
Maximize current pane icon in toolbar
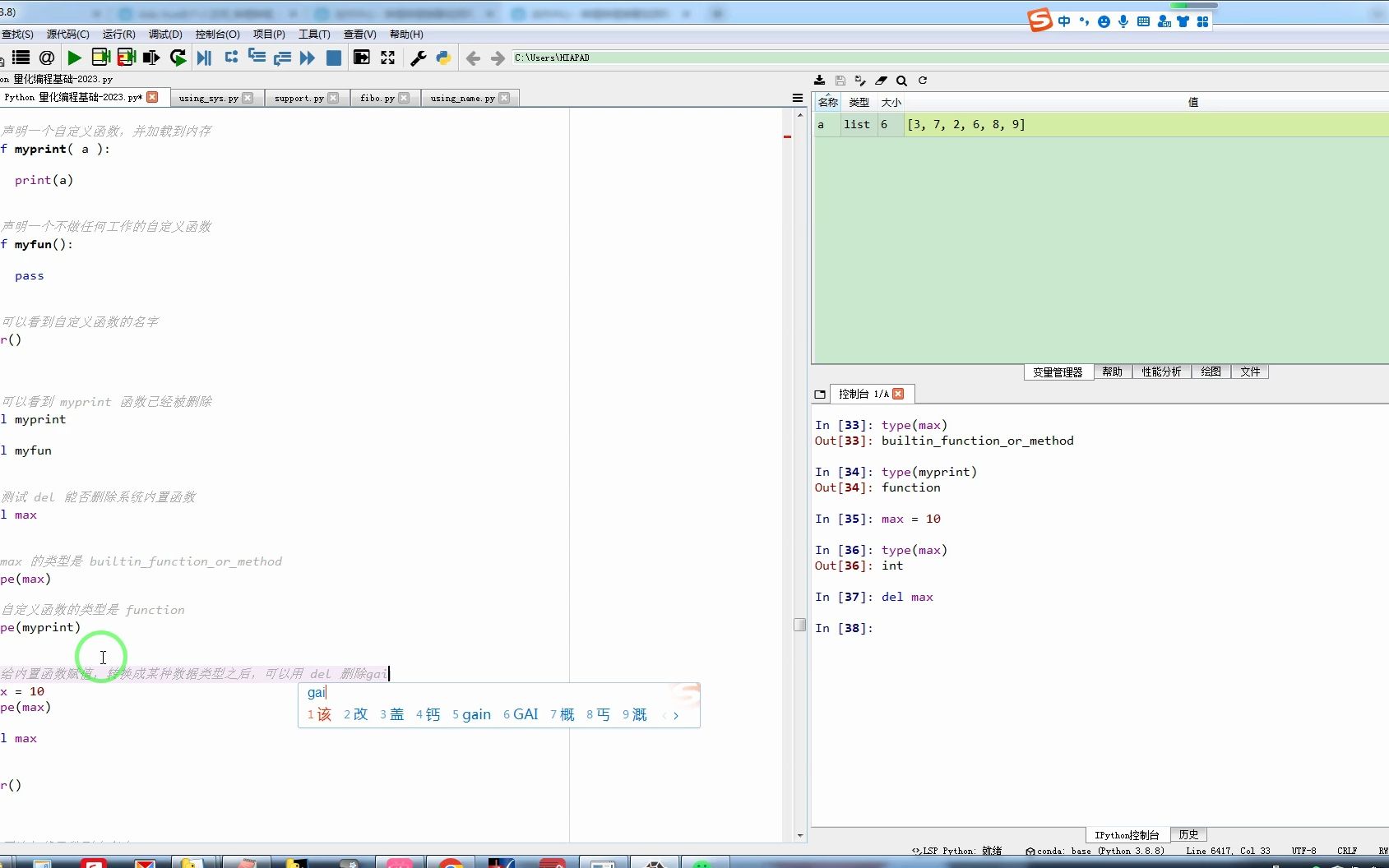(387, 58)
